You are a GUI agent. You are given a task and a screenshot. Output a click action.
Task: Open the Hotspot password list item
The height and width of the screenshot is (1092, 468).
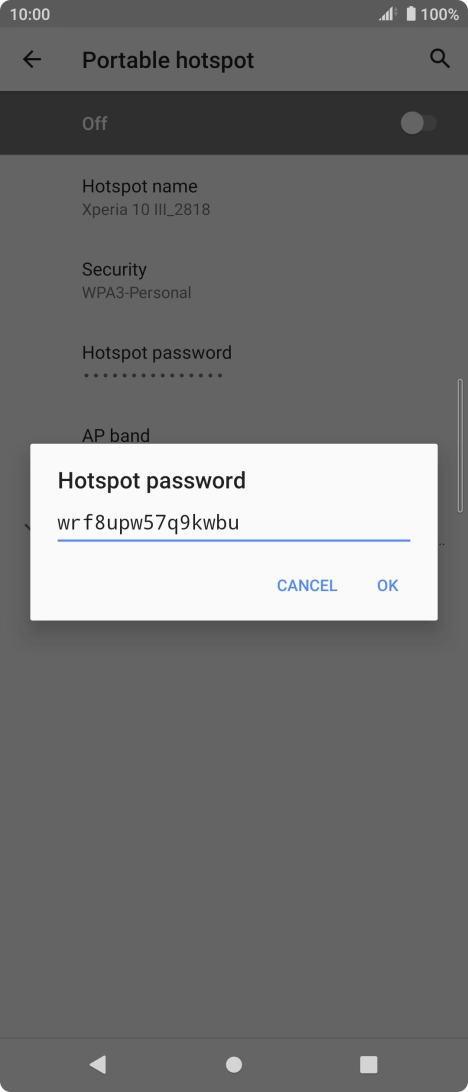(x=234, y=363)
